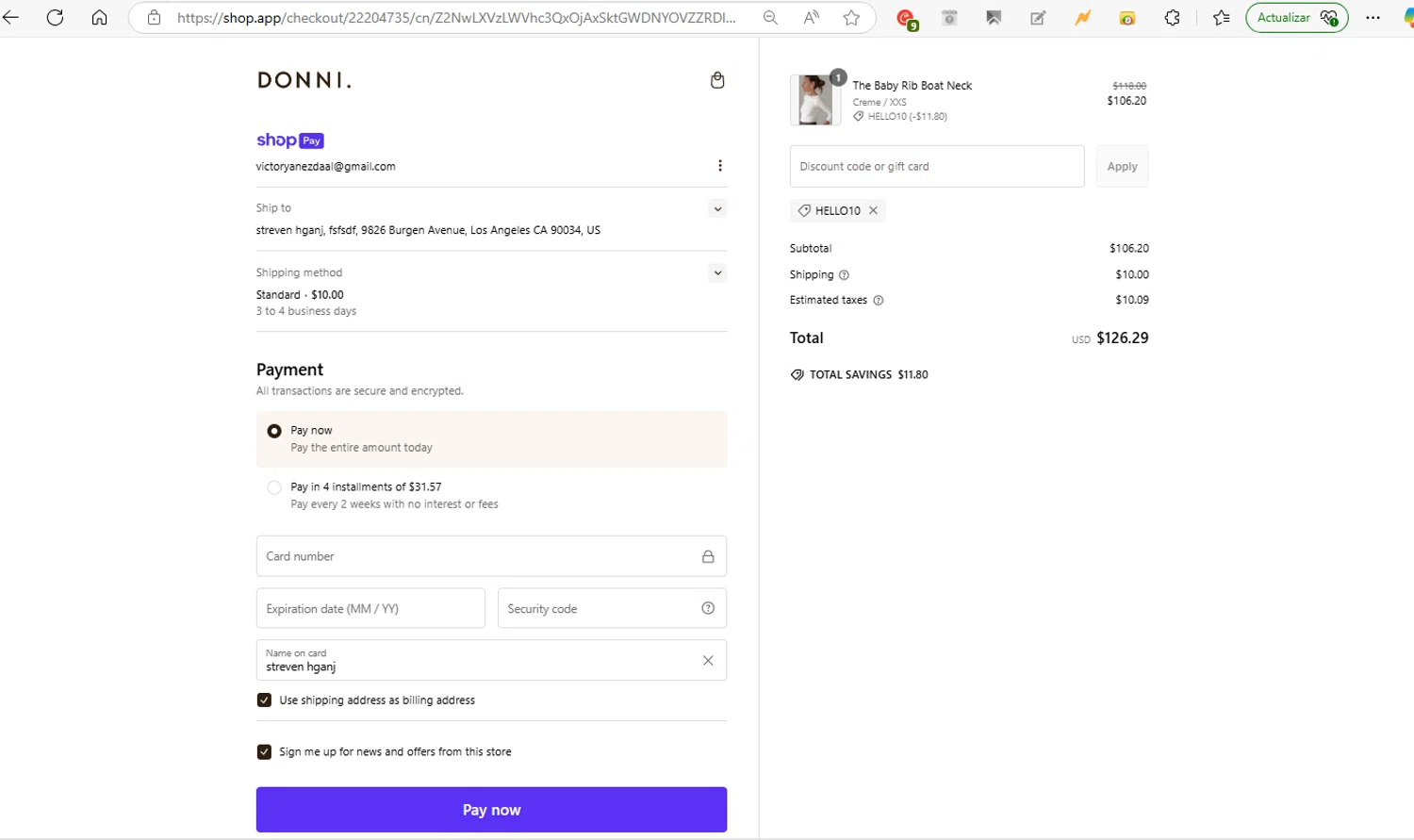Image resolution: width=1414 pixels, height=840 pixels.
Task: Focus the Security code field
Action: pyautogui.click(x=612, y=608)
